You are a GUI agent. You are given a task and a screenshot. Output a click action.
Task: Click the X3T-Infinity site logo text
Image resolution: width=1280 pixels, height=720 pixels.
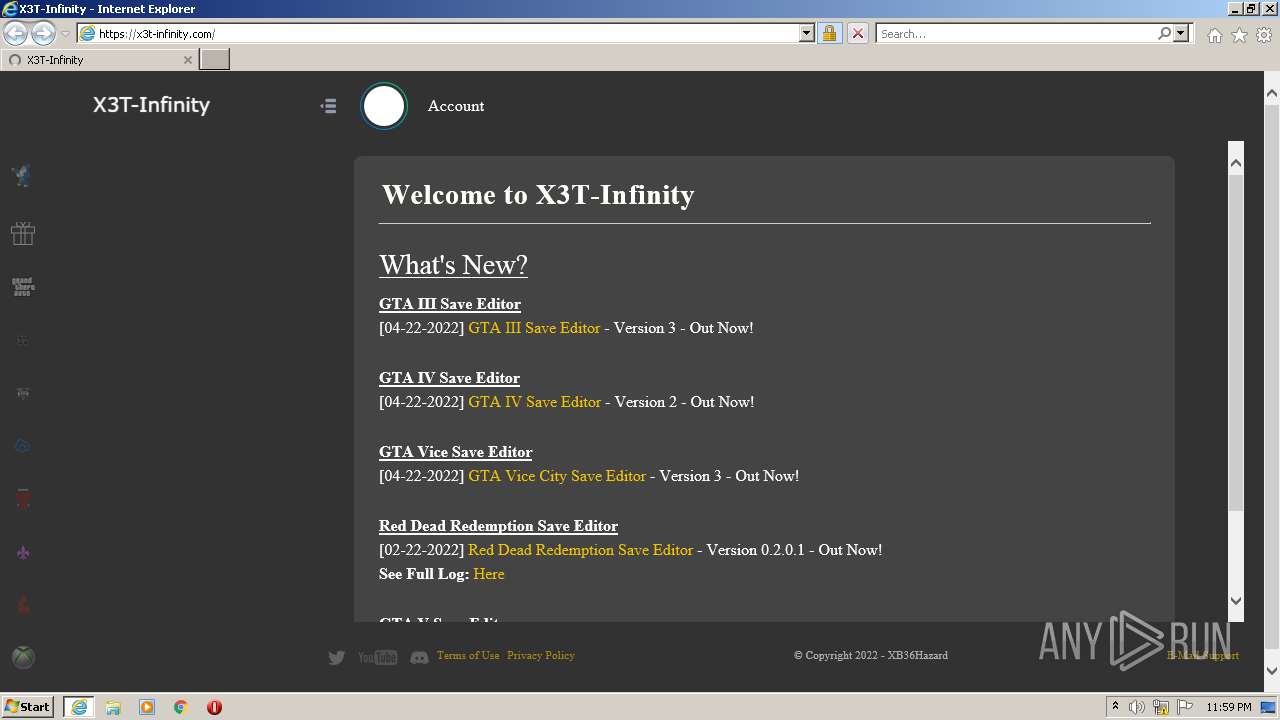(151, 105)
